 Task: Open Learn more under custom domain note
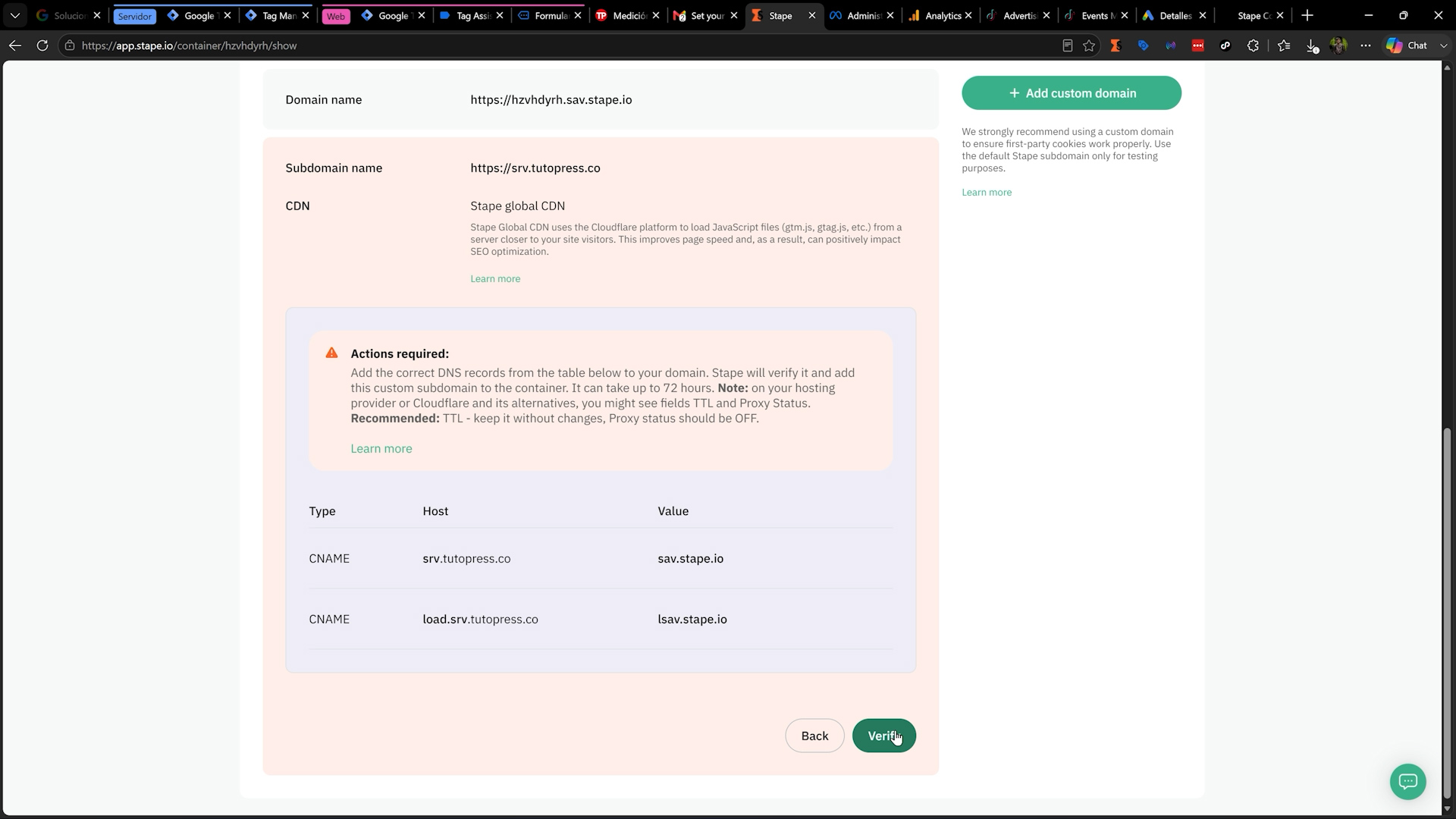click(987, 193)
